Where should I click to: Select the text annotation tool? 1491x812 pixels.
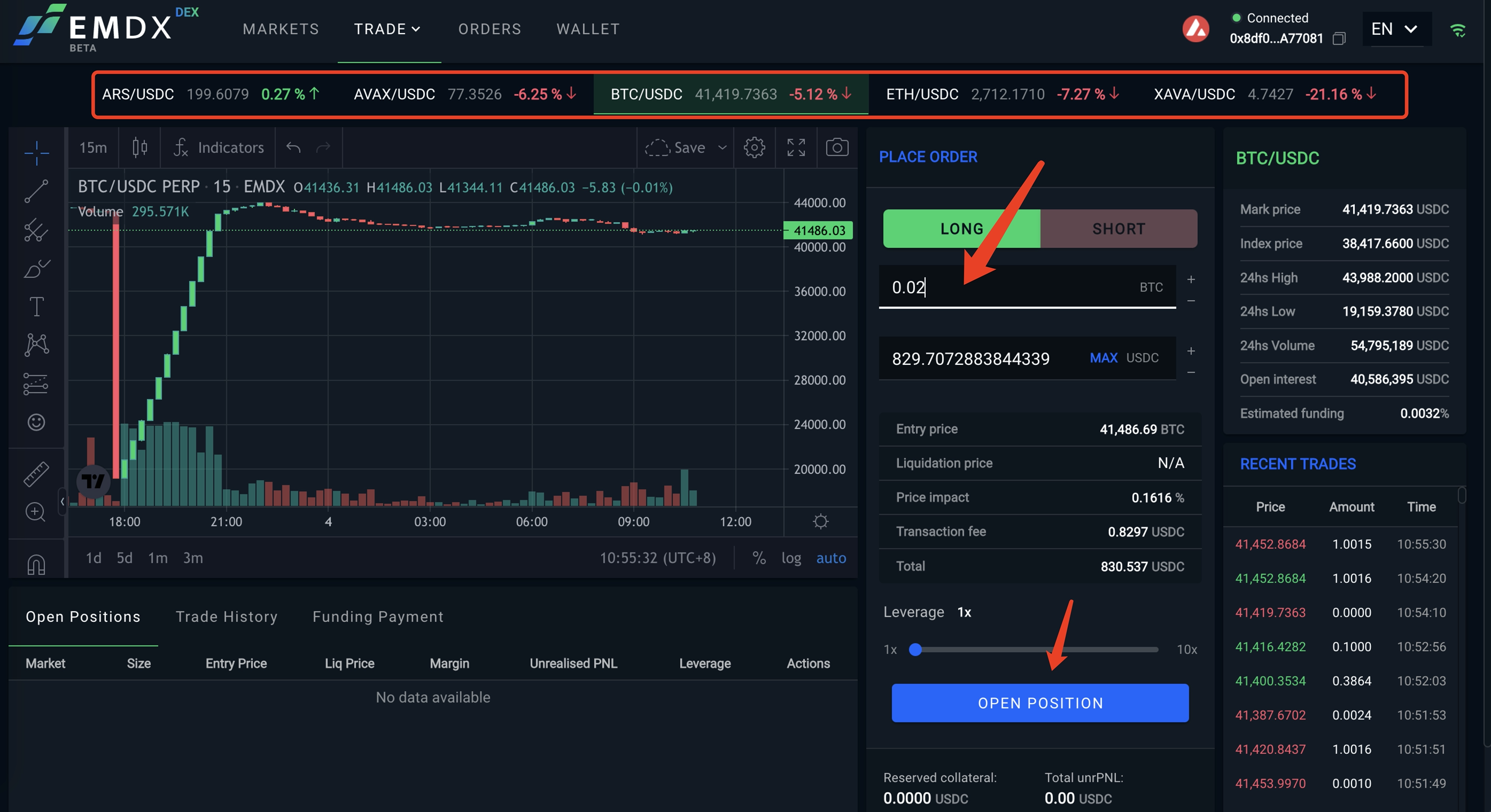[x=36, y=307]
